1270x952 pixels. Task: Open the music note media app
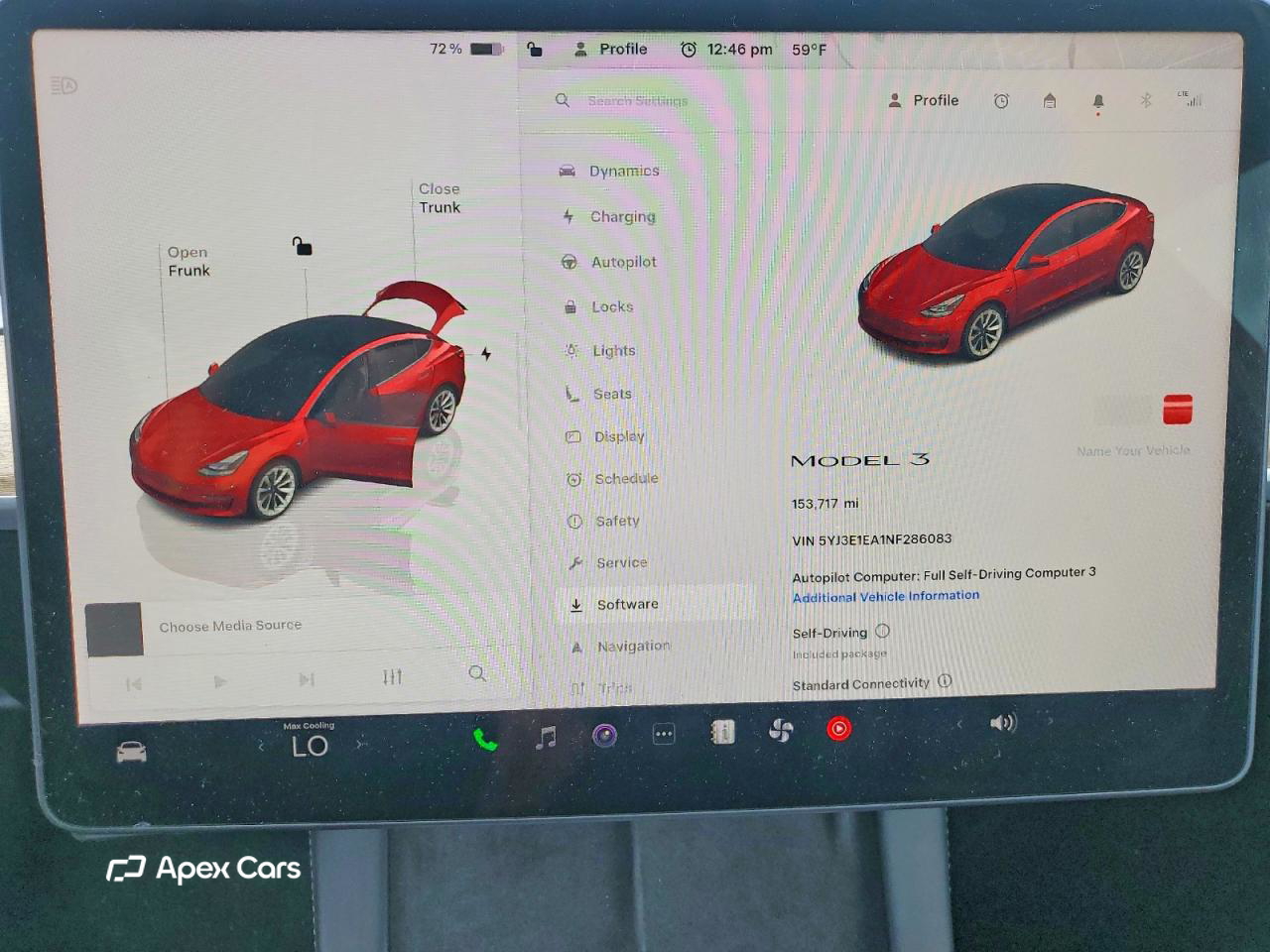pos(546,737)
